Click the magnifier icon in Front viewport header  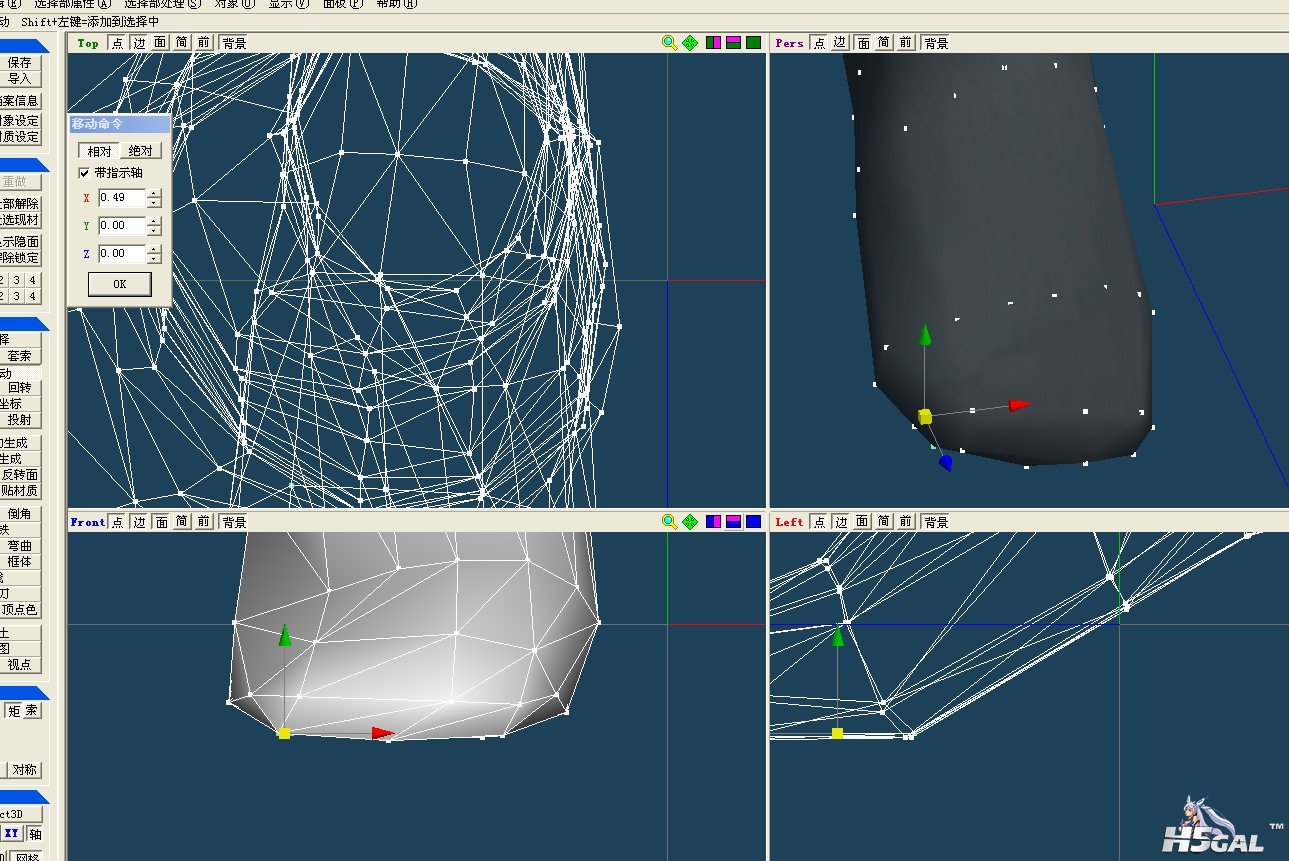click(x=669, y=522)
